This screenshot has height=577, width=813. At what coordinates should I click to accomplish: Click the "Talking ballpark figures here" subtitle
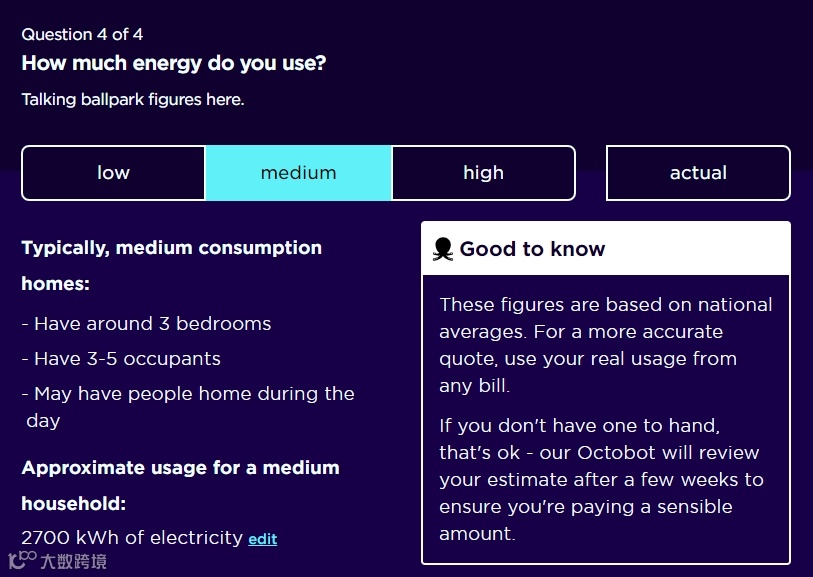tap(133, 99)
